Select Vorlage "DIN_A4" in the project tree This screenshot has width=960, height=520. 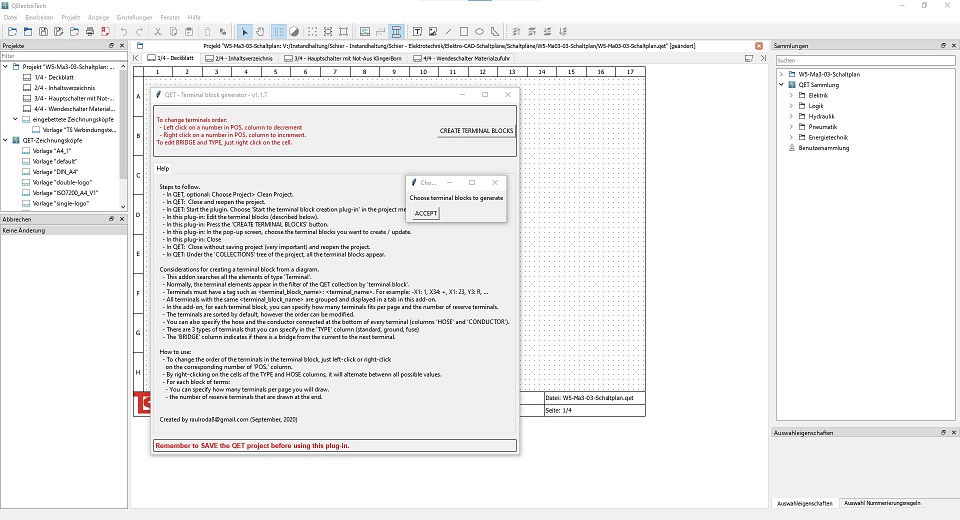[54, 171]
